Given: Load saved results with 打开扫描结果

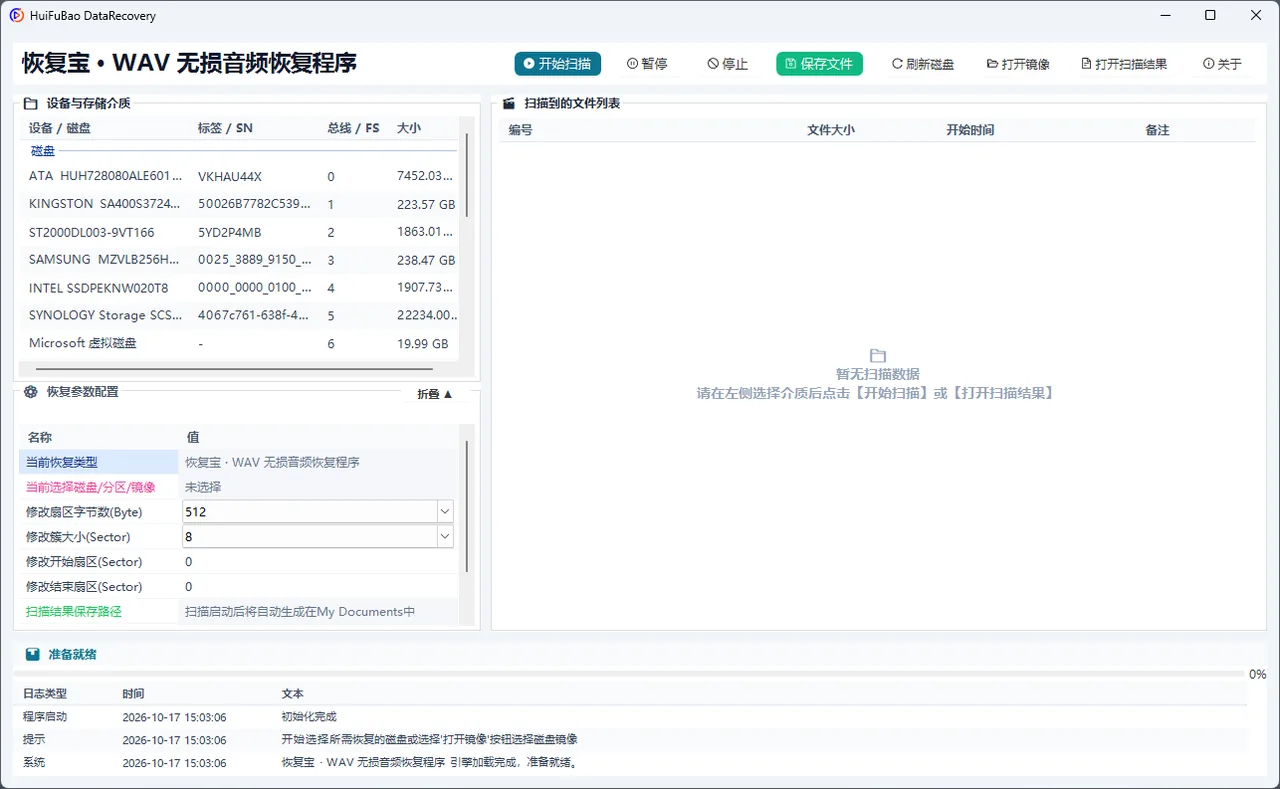Looking at the screenshot, I should tap(1124, 64).
